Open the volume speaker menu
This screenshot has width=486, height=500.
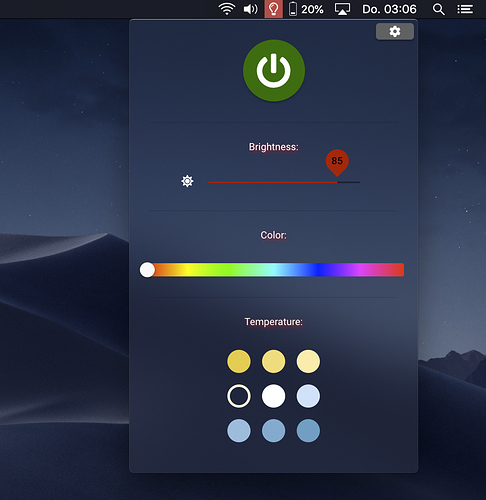coord(250,9)
